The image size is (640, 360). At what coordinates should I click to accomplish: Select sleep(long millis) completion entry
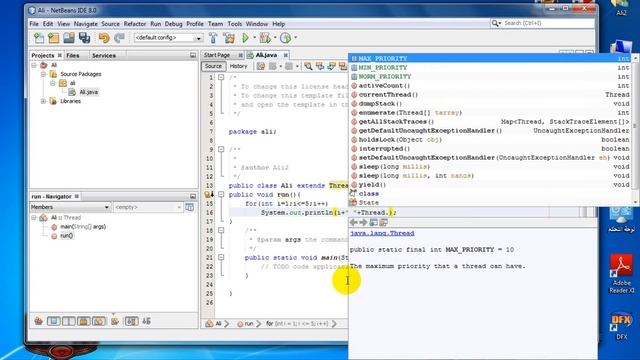click(x=491, y=167)
